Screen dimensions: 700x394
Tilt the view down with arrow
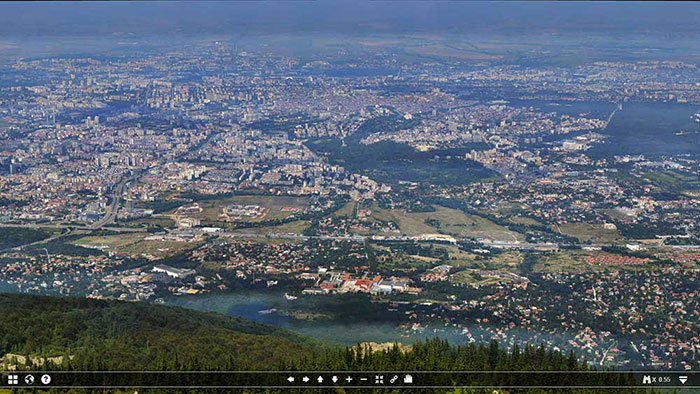tap(335, 379)
